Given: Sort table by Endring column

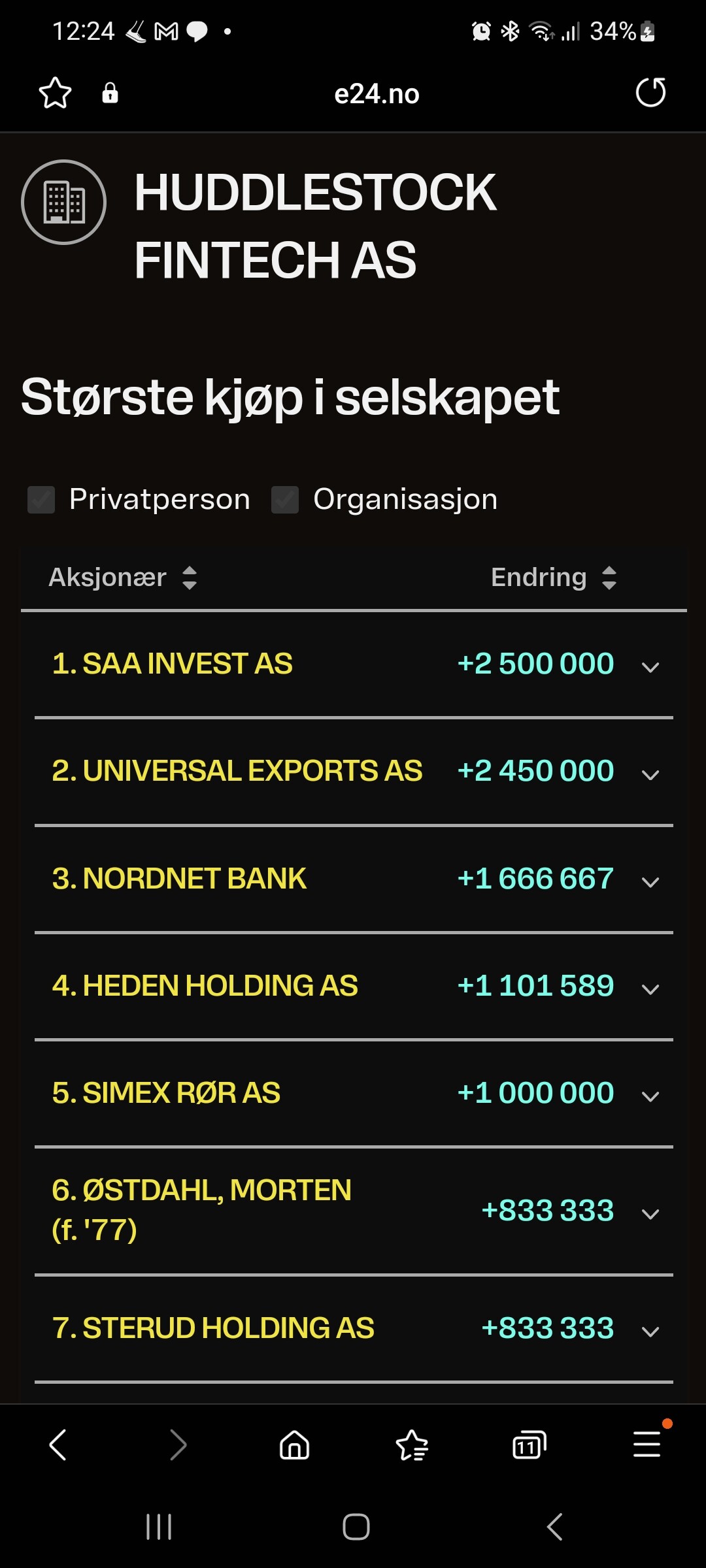Looking at the screenshot, I should (554, 578).
